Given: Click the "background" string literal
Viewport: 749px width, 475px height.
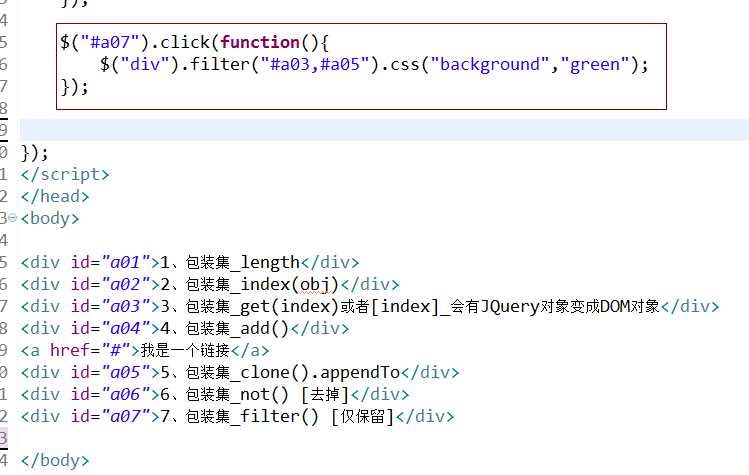Looking at the screenshot, I should [490, 65].
